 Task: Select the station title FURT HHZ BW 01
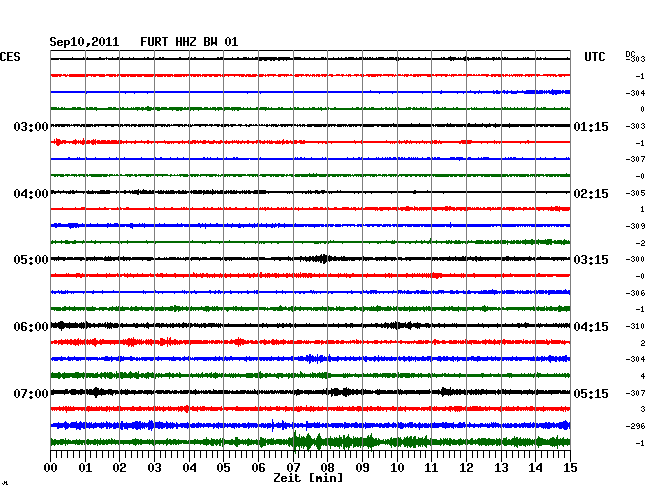point(189,42)
